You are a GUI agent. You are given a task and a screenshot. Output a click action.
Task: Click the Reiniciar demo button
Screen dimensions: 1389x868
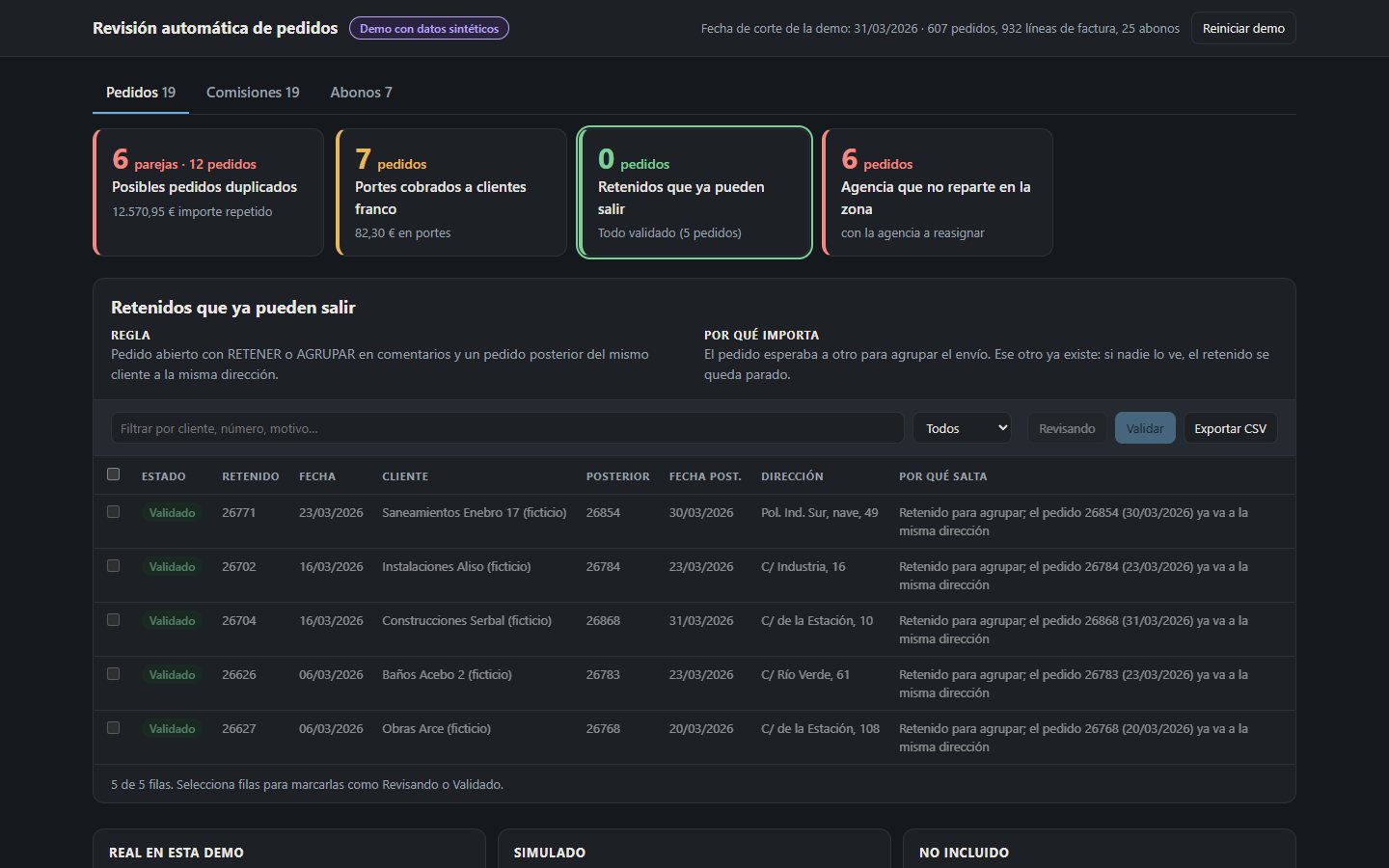pos(1243,28)
